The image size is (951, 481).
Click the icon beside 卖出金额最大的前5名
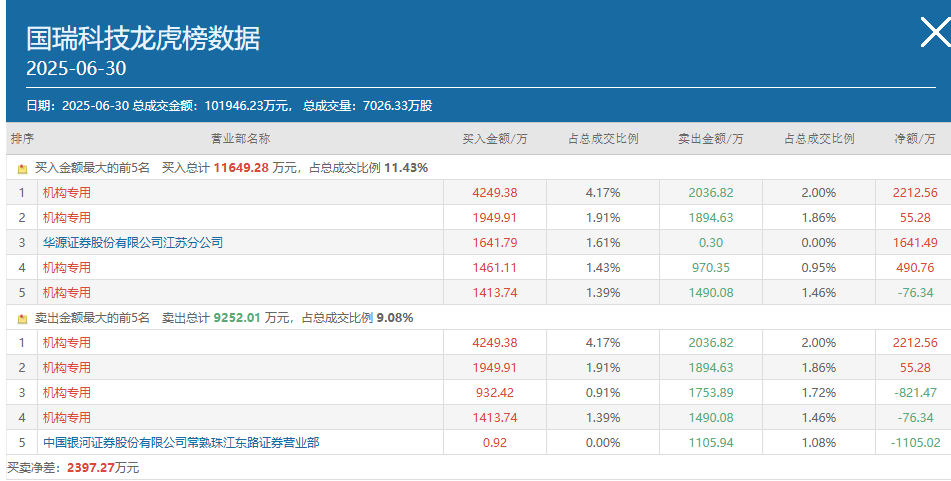pos(22,319)
